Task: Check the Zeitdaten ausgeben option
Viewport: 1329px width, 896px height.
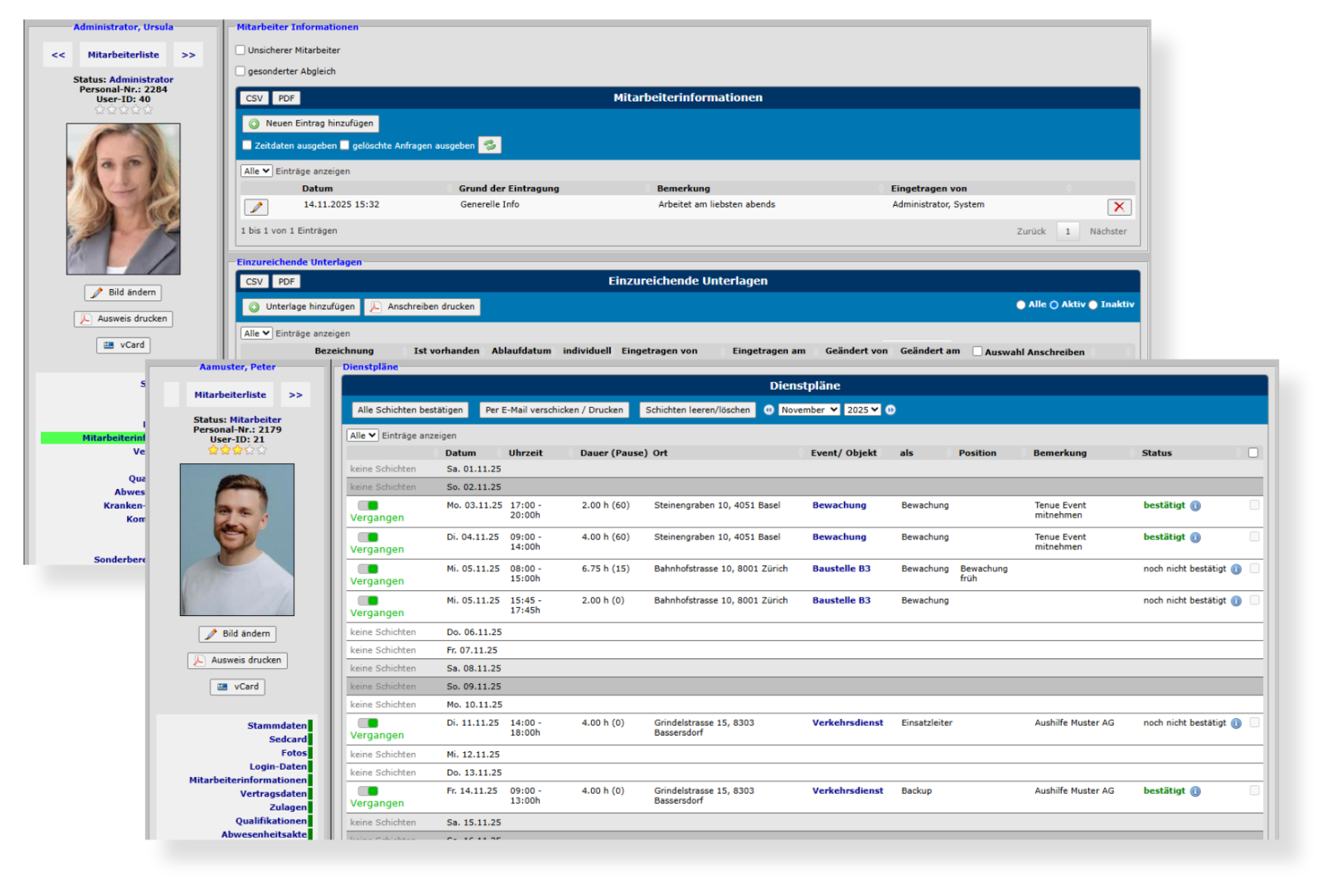Action: click(x=247, y=145)
